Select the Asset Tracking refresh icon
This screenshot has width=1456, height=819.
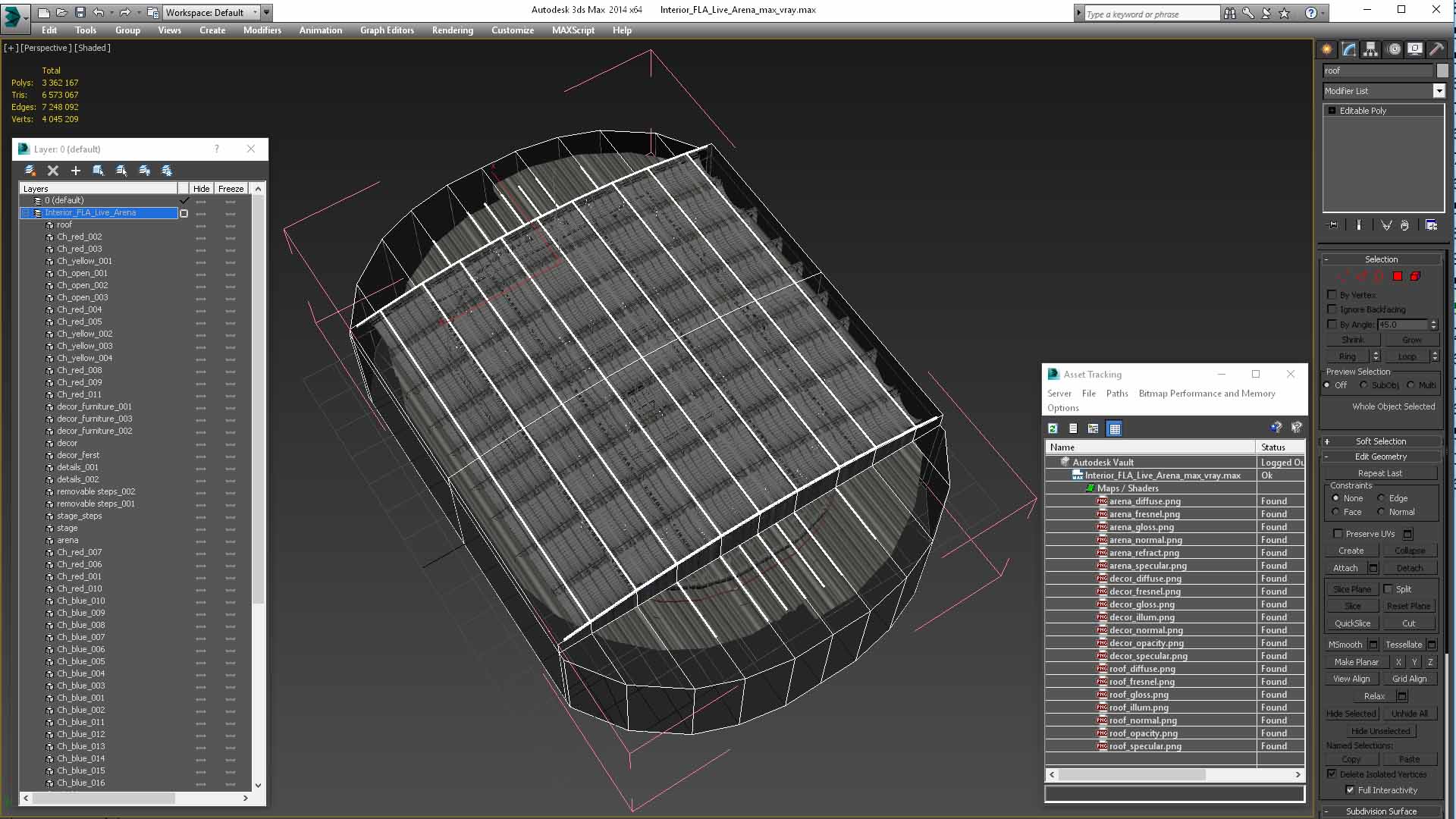point(1053,428)
